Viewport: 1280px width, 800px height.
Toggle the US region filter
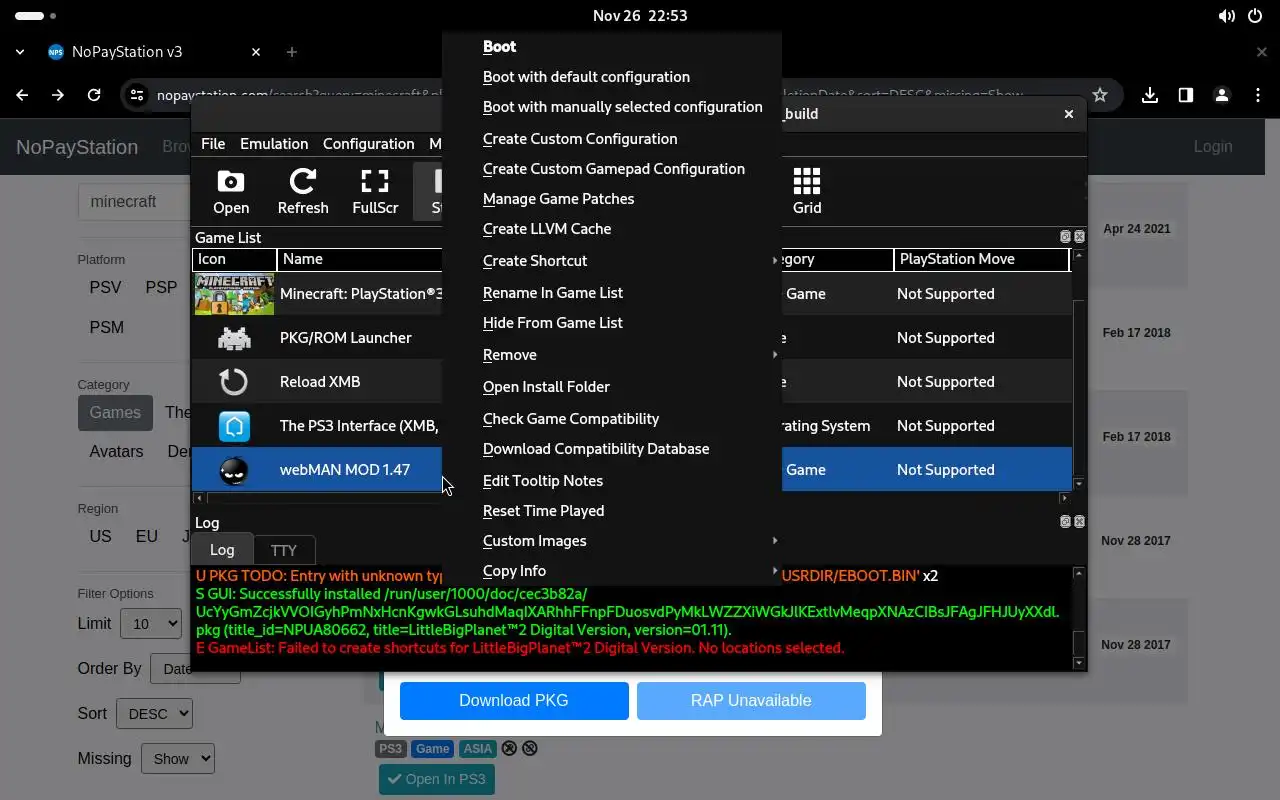click(100, 536)
